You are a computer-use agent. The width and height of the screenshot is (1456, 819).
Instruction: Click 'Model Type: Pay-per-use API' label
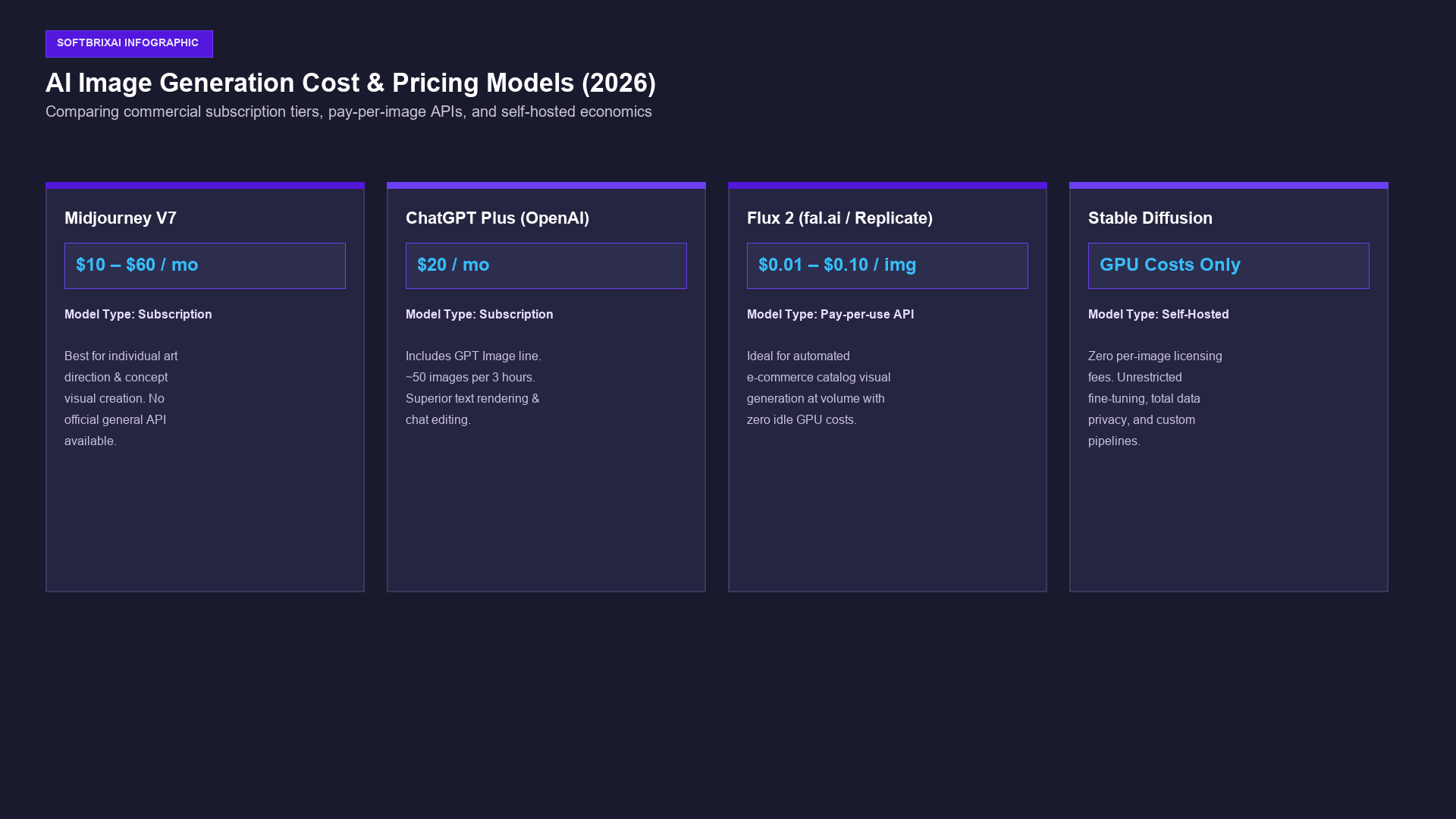click(830, 314)
